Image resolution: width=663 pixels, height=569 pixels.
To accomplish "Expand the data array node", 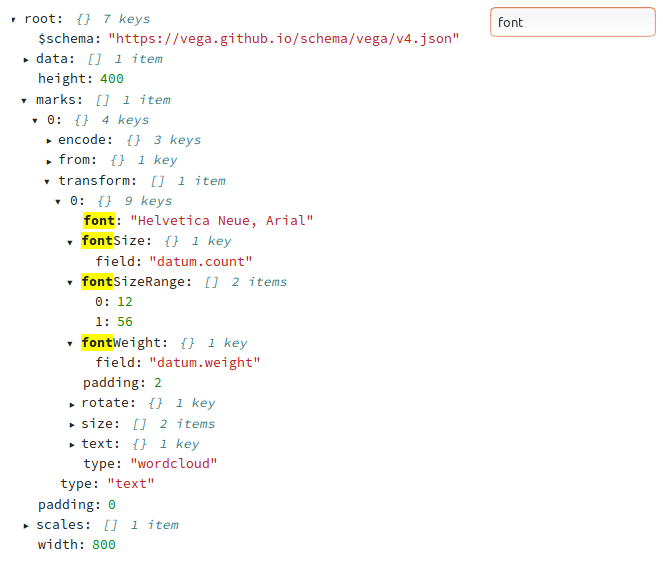I will click(26, 60).
